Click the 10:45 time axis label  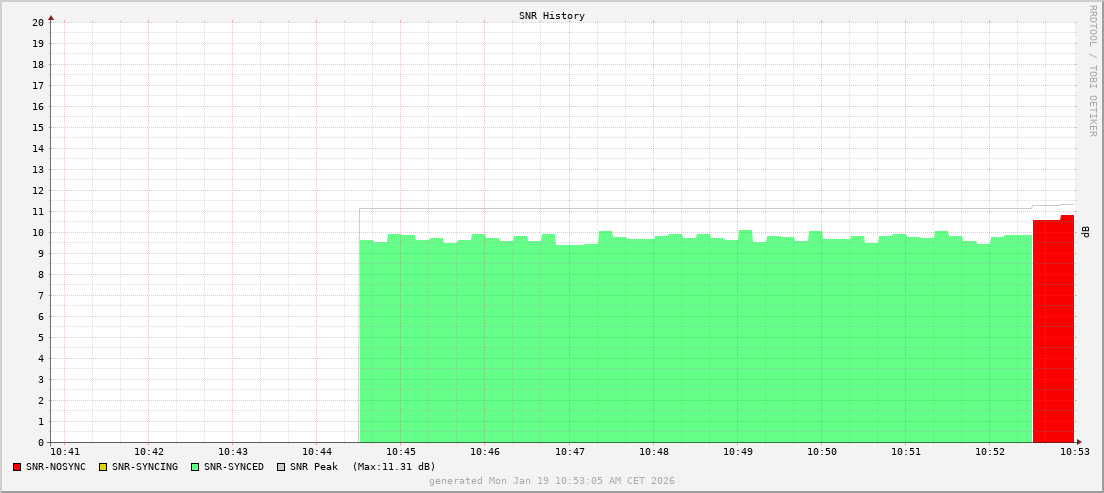[400, 452]
